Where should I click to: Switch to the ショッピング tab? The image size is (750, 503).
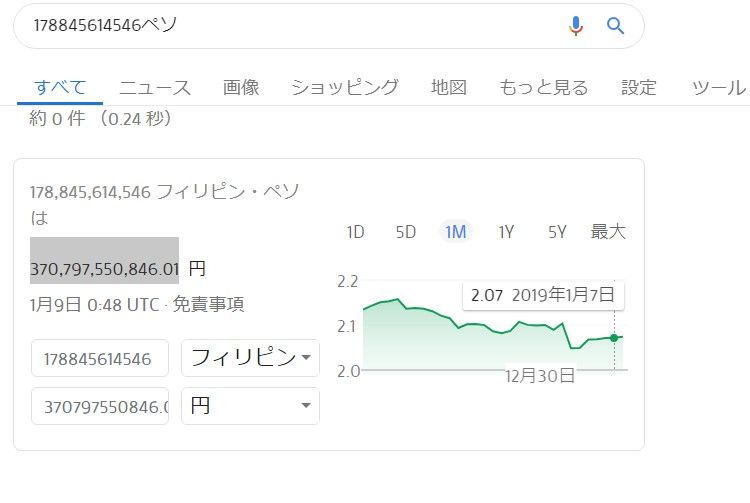(x=345, y=87)
